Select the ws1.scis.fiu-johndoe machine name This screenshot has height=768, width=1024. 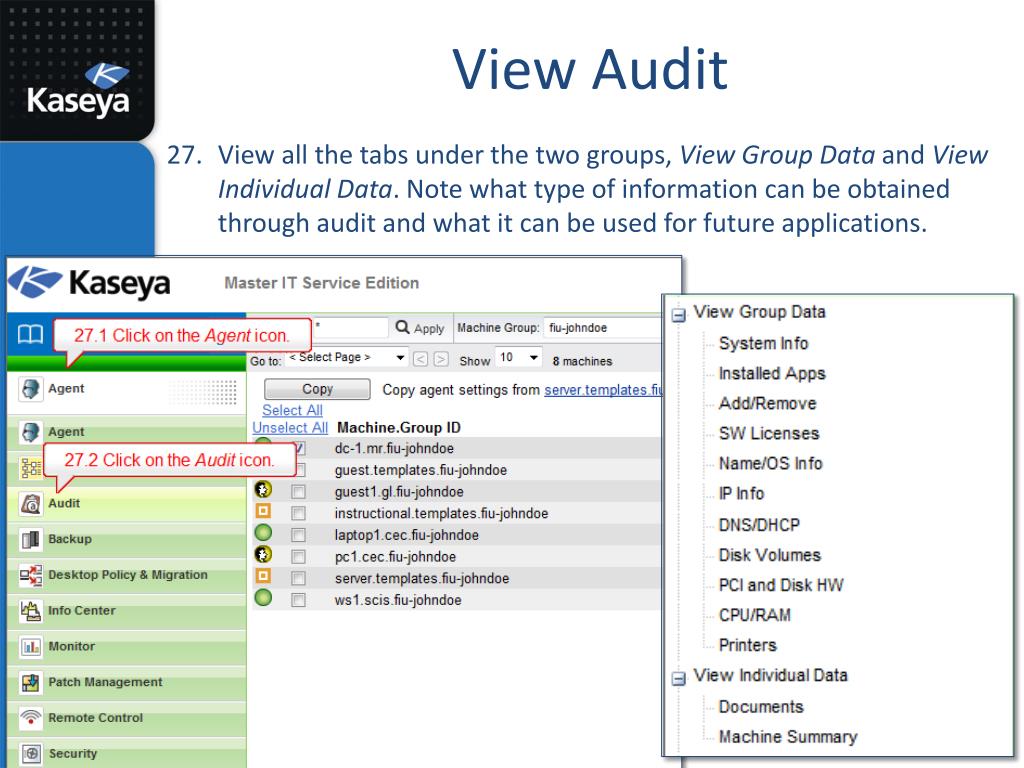pyautogui.click(x=398, y=600)
